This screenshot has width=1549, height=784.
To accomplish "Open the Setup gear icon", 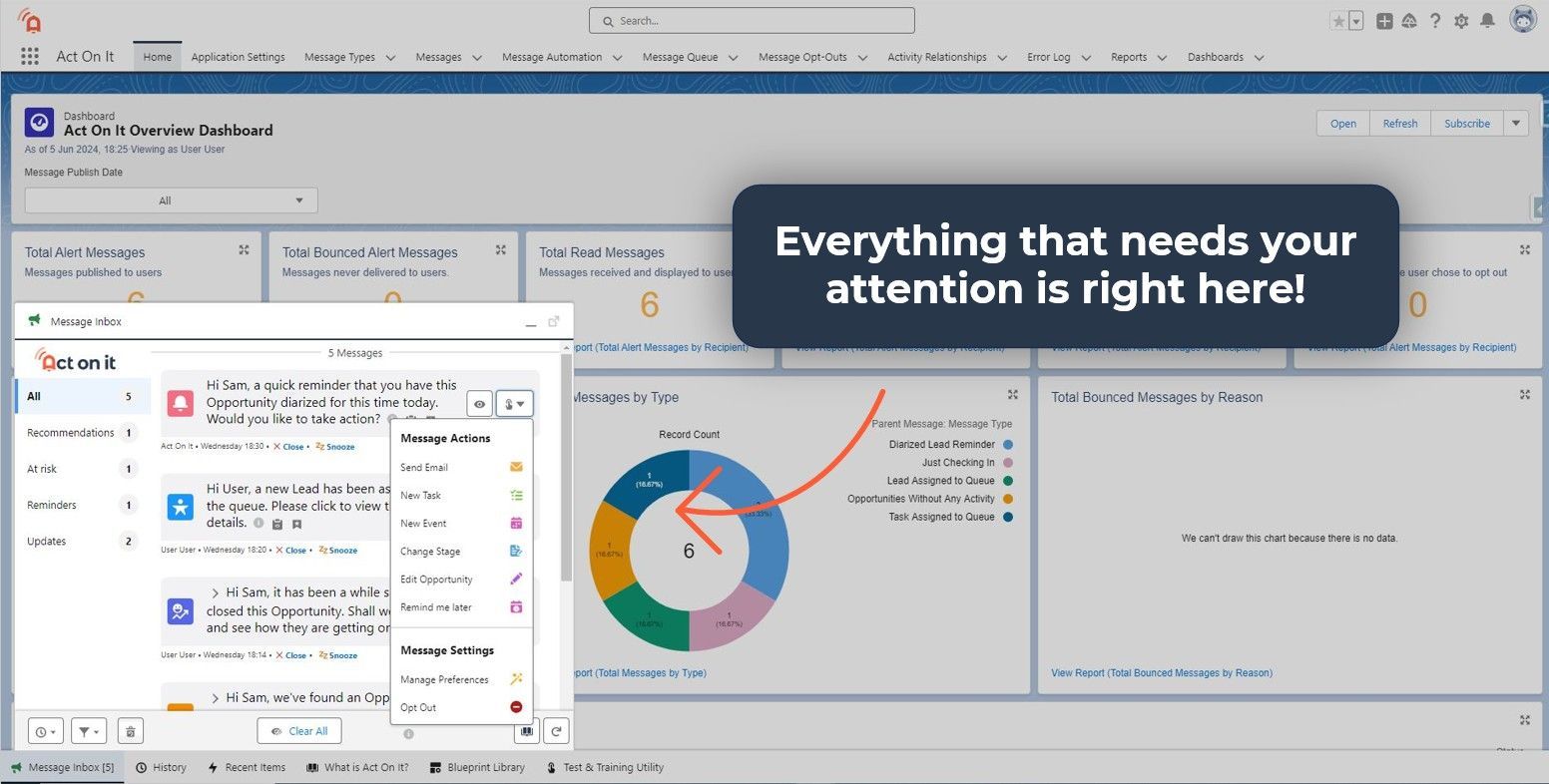I will (x=1461, y=21).
